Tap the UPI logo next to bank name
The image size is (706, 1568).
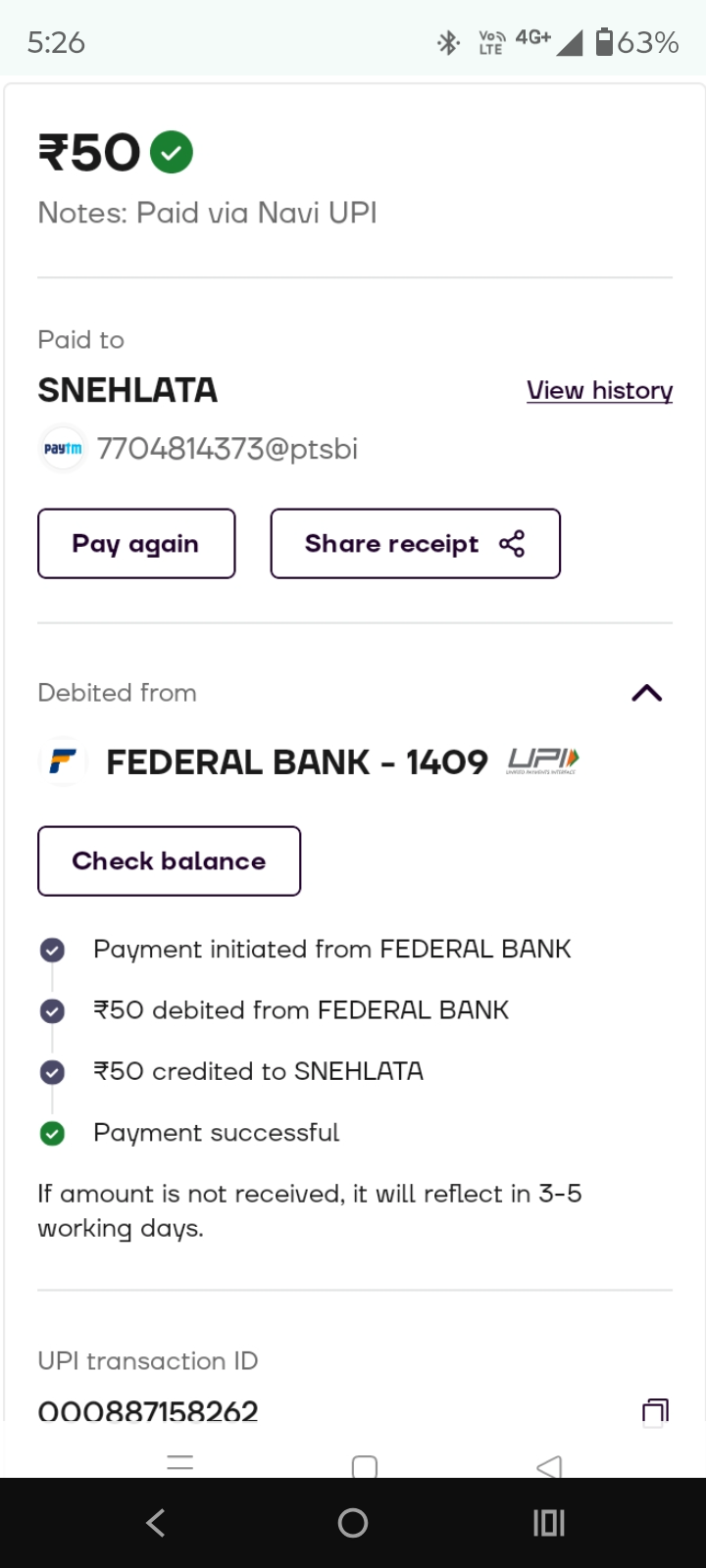543,760
